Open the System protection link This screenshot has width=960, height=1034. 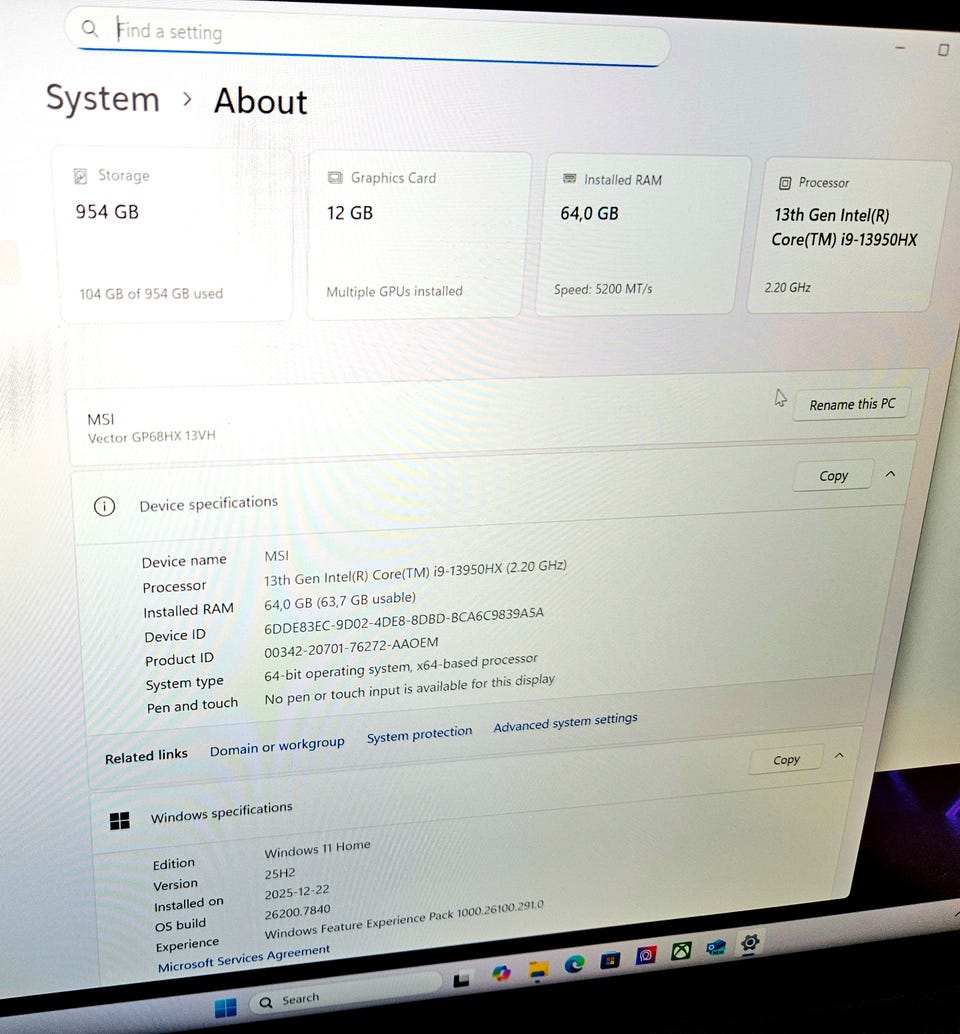[x=419, y=734]
